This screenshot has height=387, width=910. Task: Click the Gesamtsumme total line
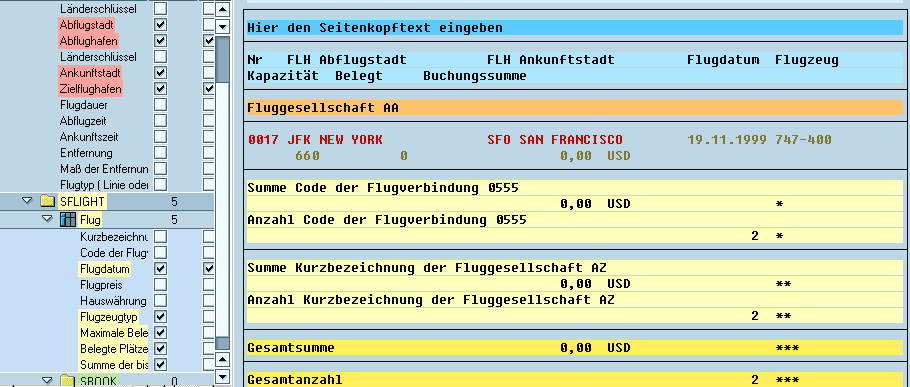(x=575, y=348)
